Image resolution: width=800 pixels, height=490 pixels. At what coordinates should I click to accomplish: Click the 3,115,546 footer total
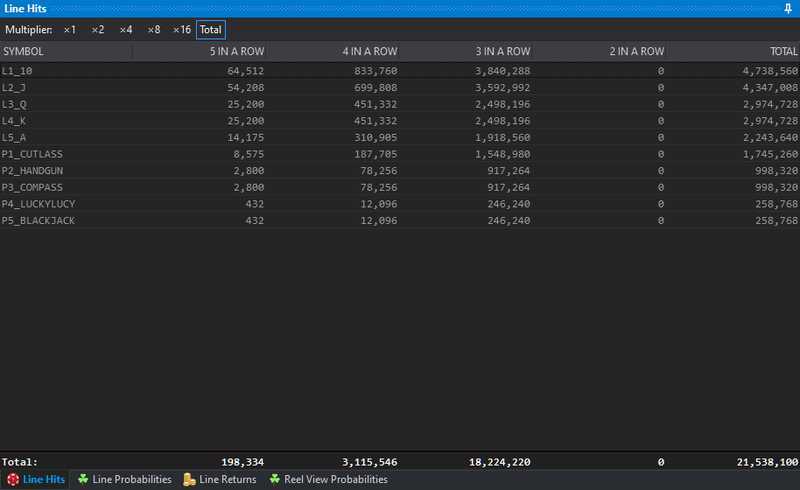point(369,462)
